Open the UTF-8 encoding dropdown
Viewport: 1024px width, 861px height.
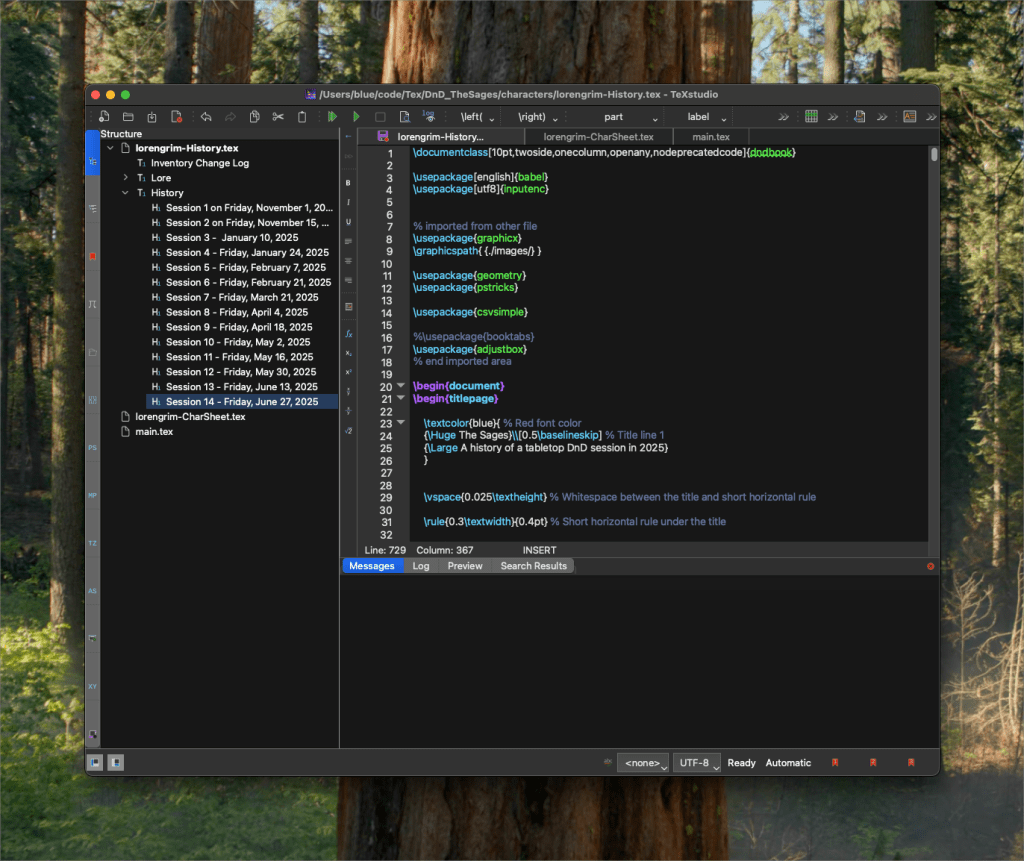click(x=697, y=763)
